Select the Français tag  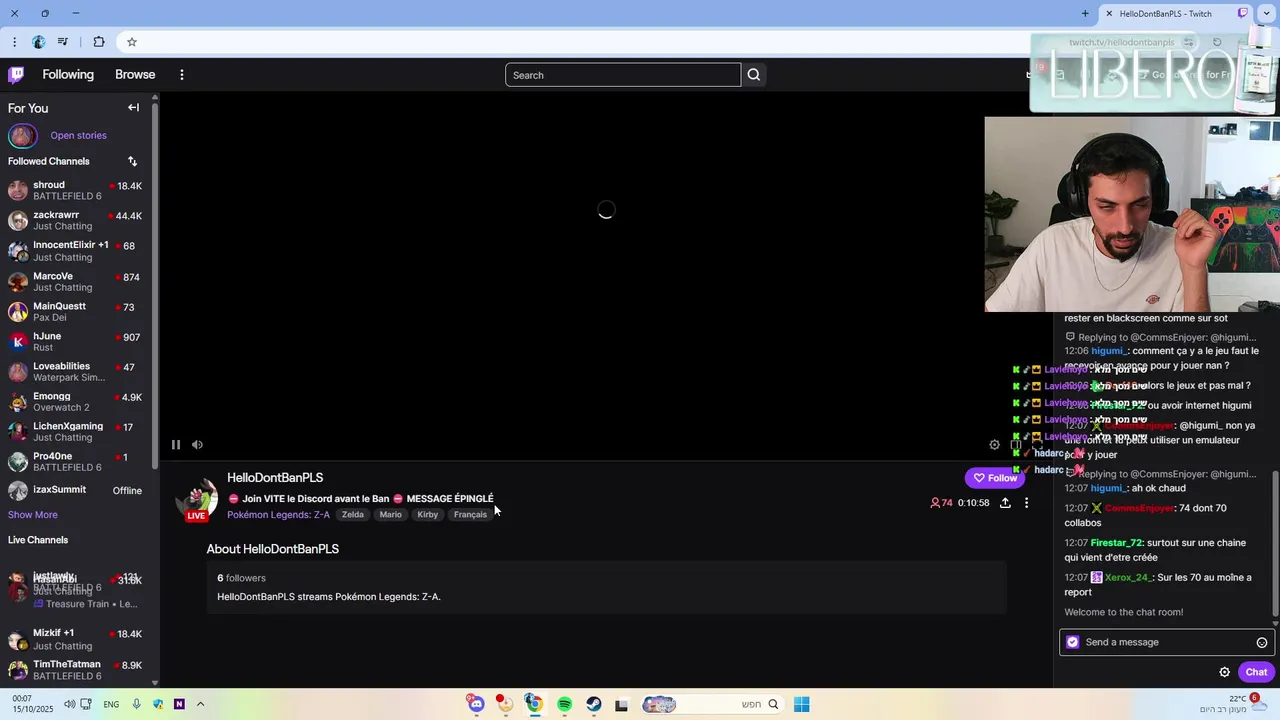[x=470, y=515]
